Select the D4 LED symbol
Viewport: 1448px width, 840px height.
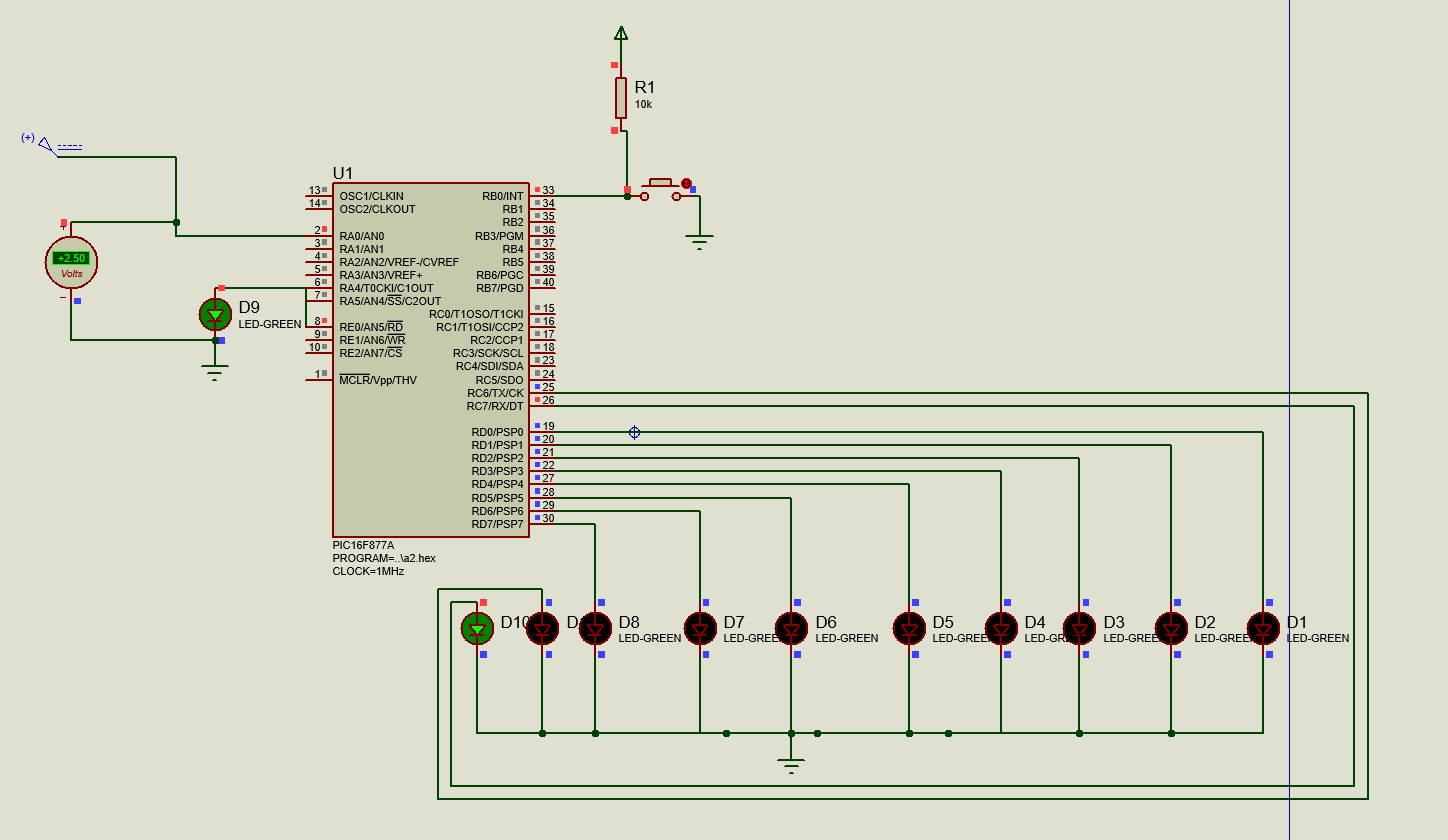[1001, 628]
